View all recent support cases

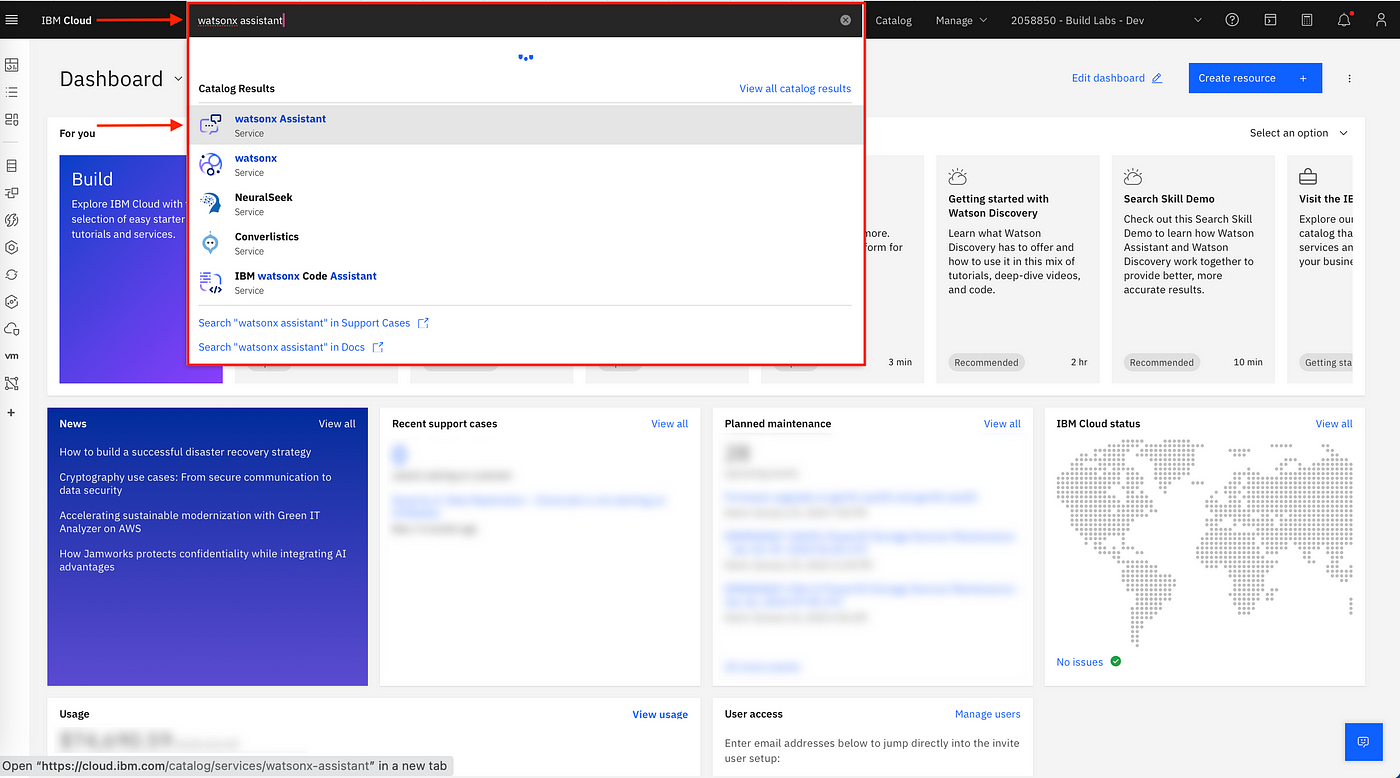tap(669, 424)
